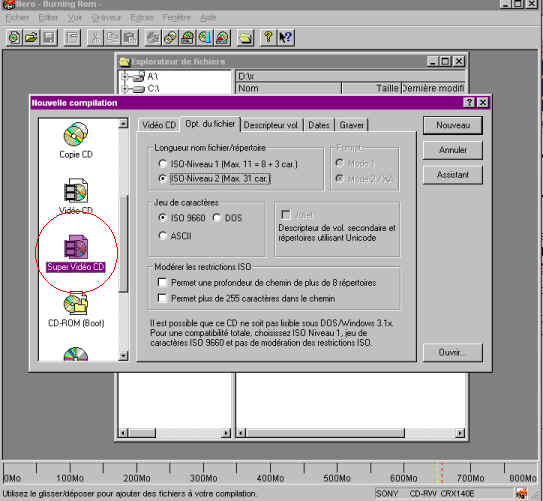Image resolution: width=543 pixels, height=501 pixels.
Task: Click the new compilation disc toolbar icon
Action: coord(14,37)
